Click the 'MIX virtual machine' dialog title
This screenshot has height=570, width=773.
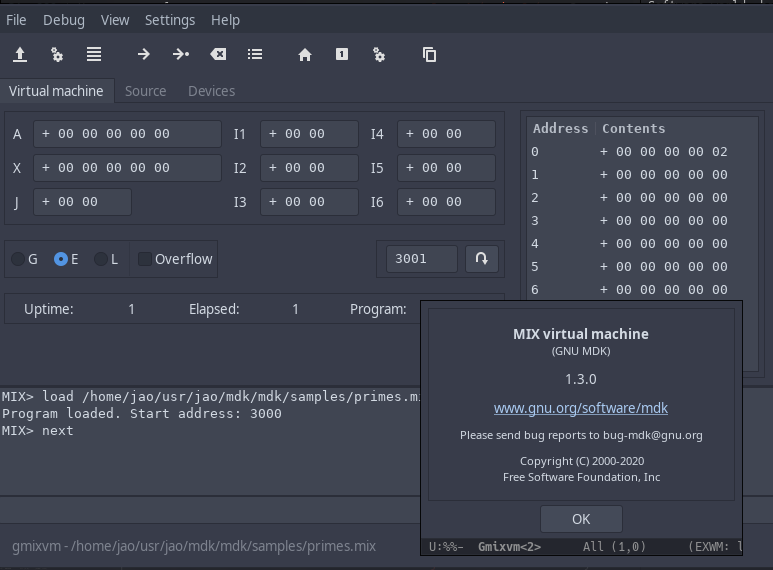point(581,334)
